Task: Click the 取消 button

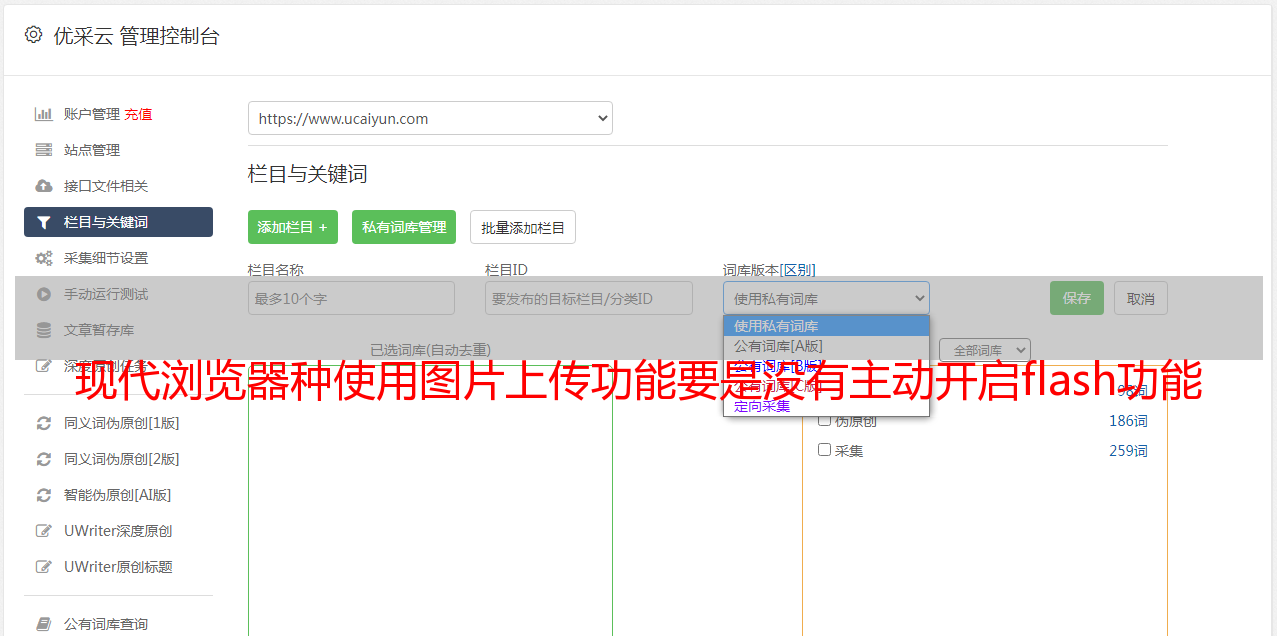Action: point(1141,298)
